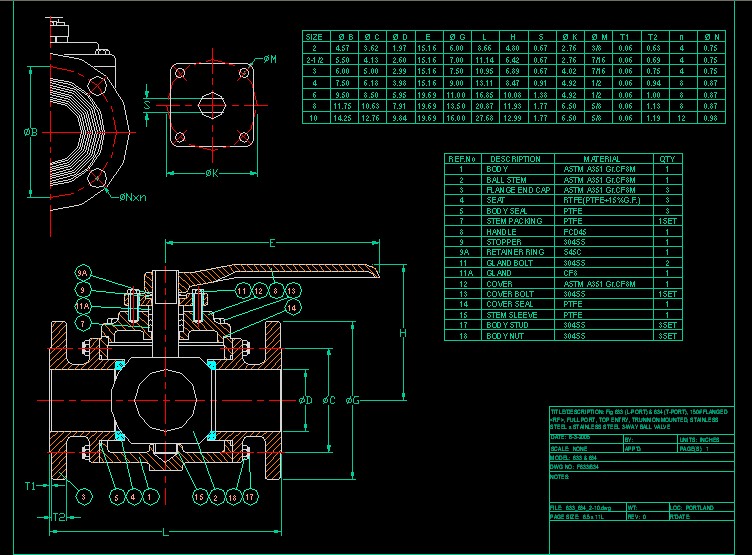Click the RETAINER RING description

point(515,252)
